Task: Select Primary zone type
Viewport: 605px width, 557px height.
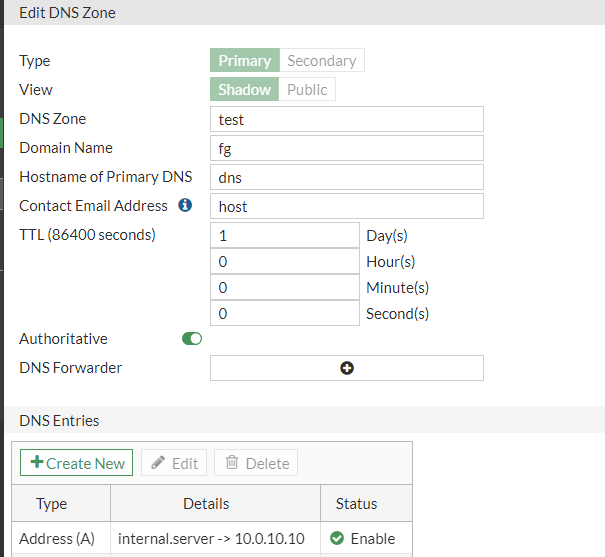Action: coord(245,61)
